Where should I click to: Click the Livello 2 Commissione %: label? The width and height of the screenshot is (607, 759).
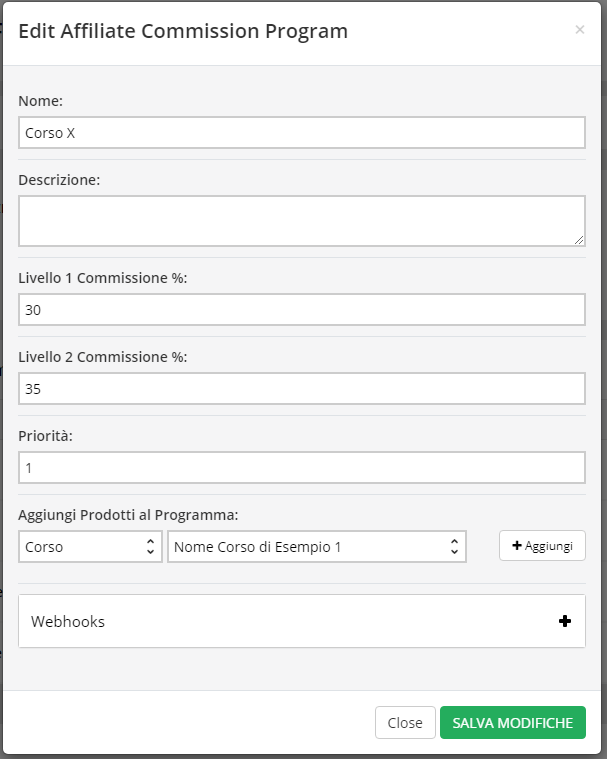pos(103,357)
